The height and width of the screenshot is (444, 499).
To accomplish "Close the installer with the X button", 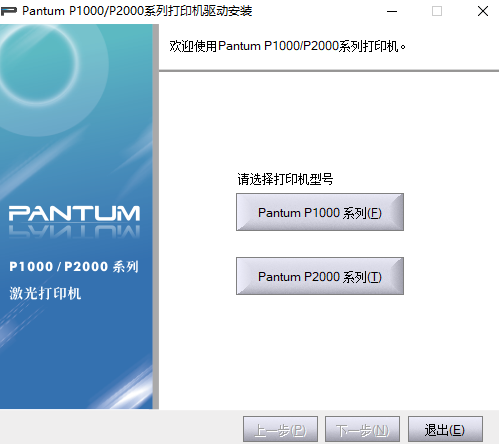I will [x=483, y=11].
